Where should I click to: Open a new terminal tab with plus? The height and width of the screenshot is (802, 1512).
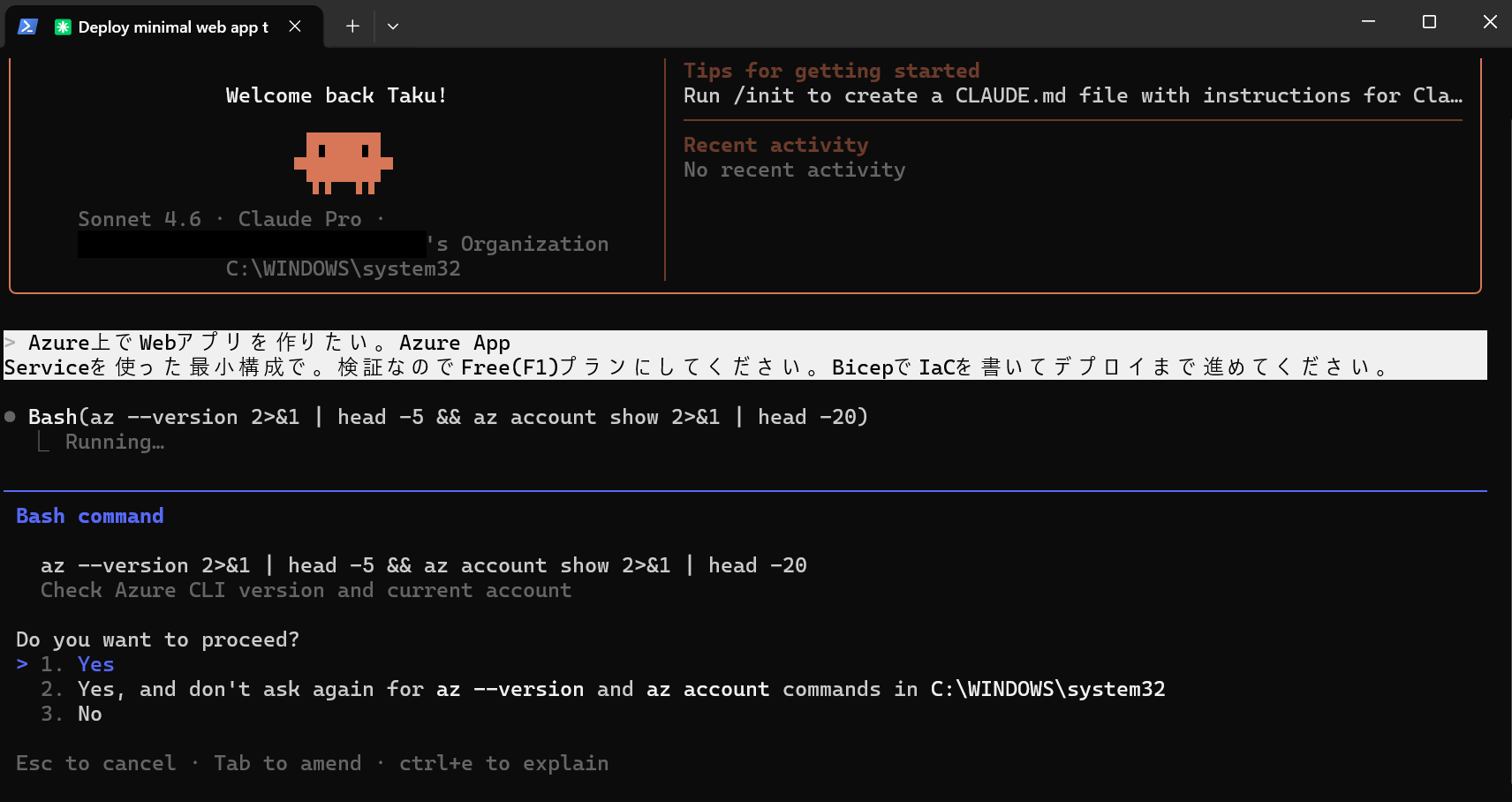click(352, 26)
